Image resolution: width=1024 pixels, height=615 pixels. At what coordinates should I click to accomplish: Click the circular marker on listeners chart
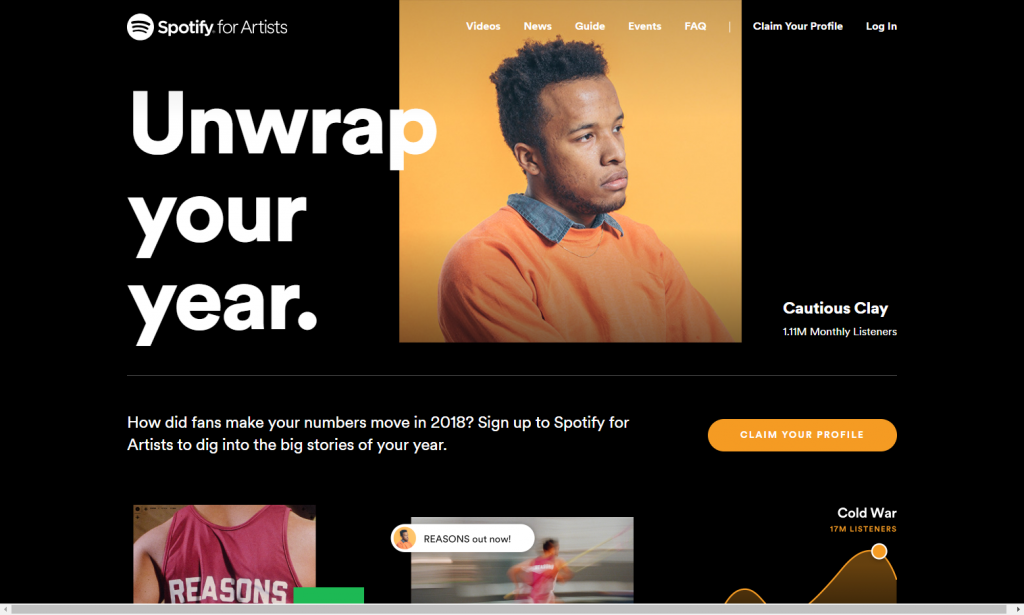[x=879, y=552]
